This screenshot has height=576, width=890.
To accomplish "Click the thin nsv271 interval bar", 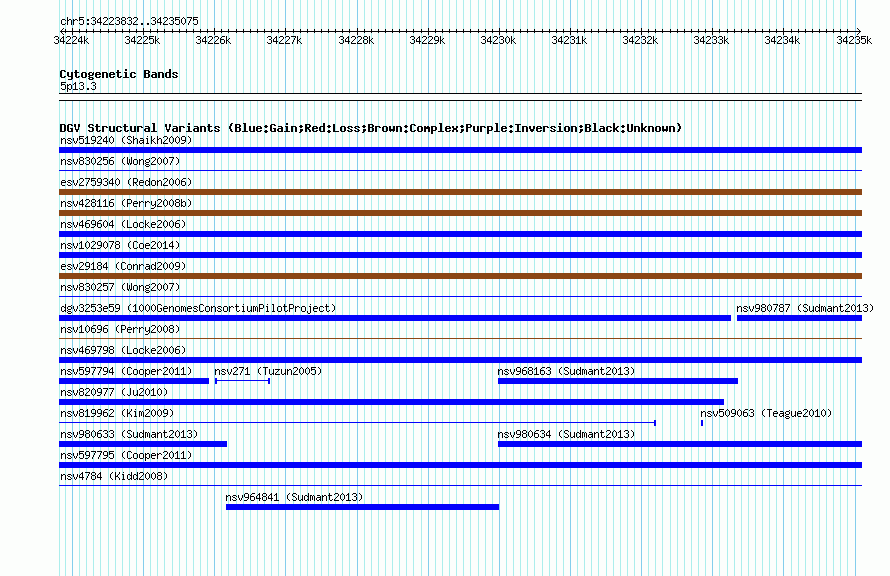I will tap(242, 381).
